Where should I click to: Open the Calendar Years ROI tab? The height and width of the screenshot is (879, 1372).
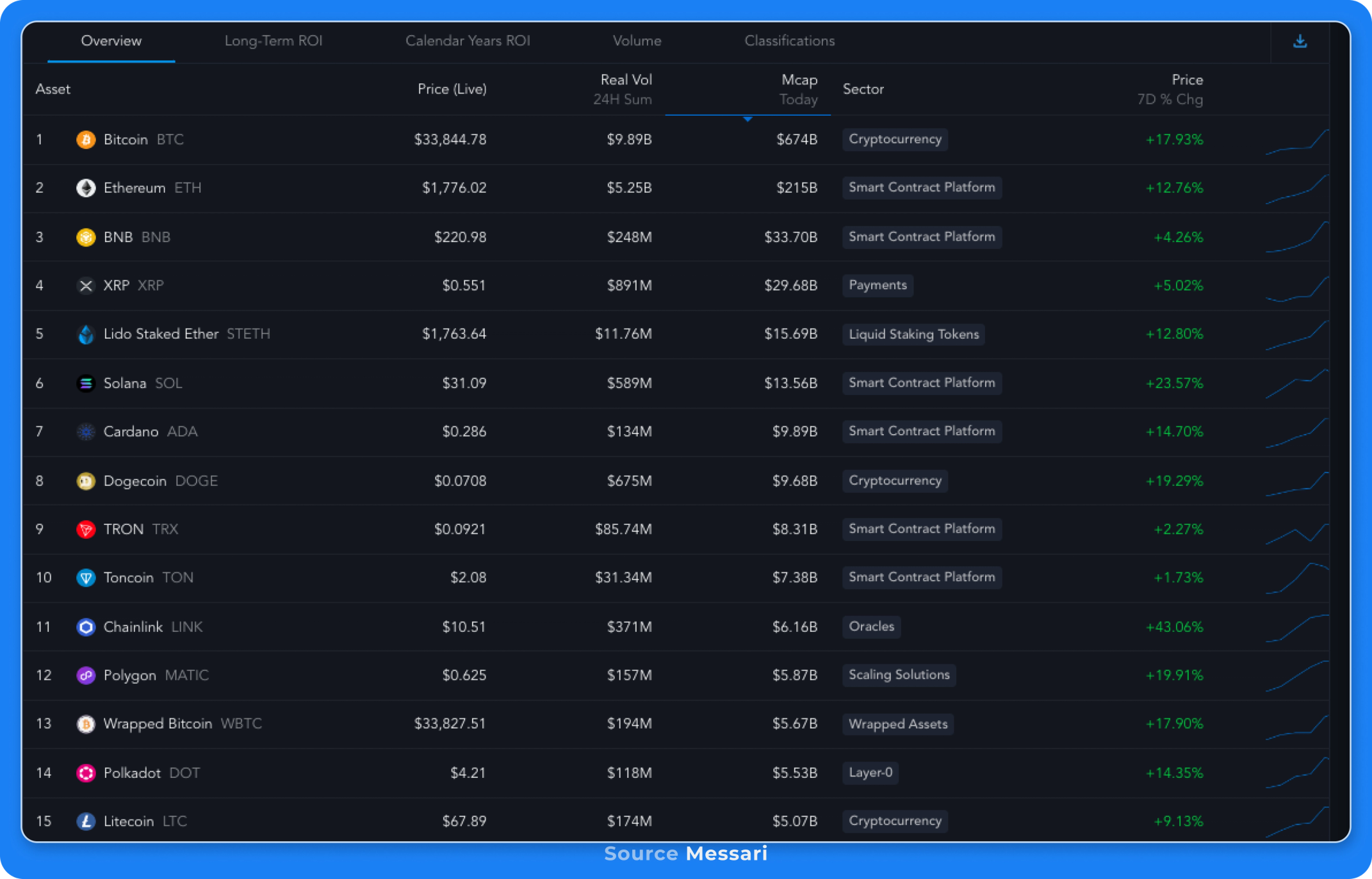click(468, 41)
